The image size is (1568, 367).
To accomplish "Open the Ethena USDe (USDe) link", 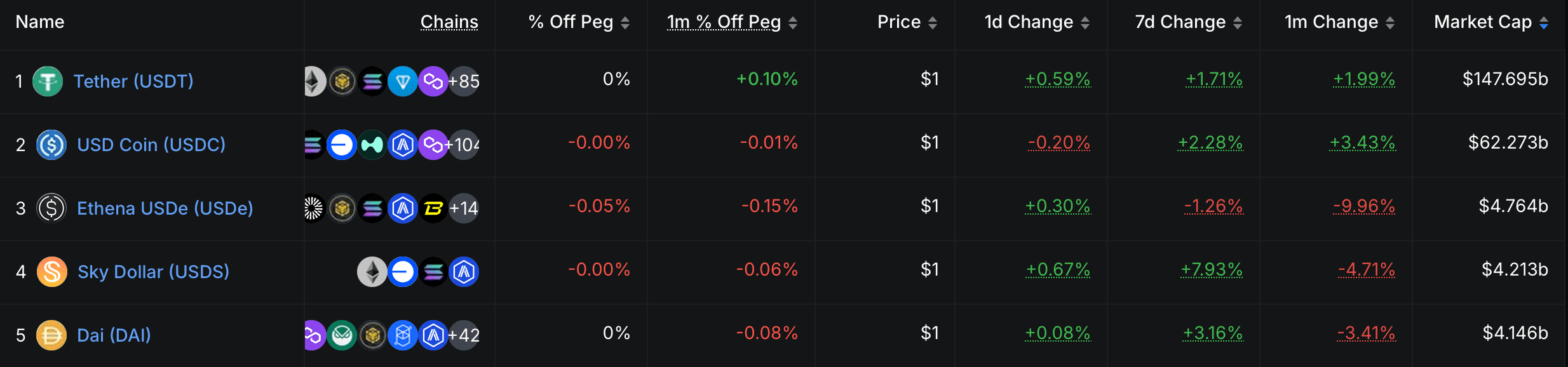I will (165, 208).
